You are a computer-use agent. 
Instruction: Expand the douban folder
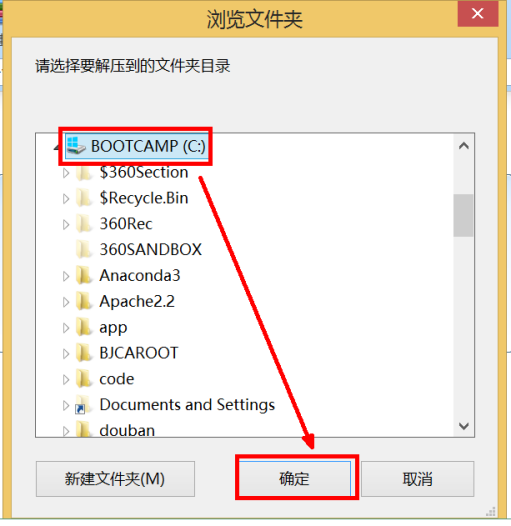(x=66, y=431)
